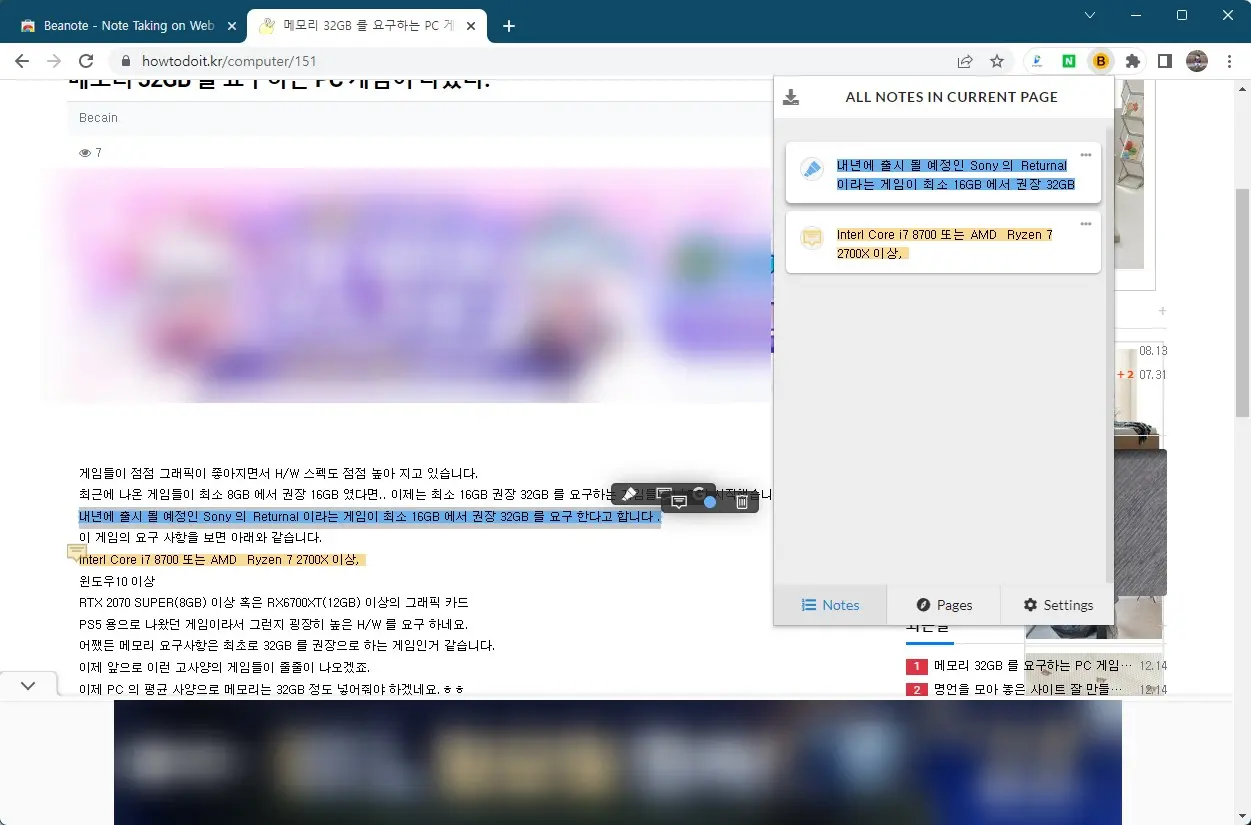The height and width of the screenshot is (825, 1251).
Task: Delete the highlight using the trash icon
Action: [742, 501]
